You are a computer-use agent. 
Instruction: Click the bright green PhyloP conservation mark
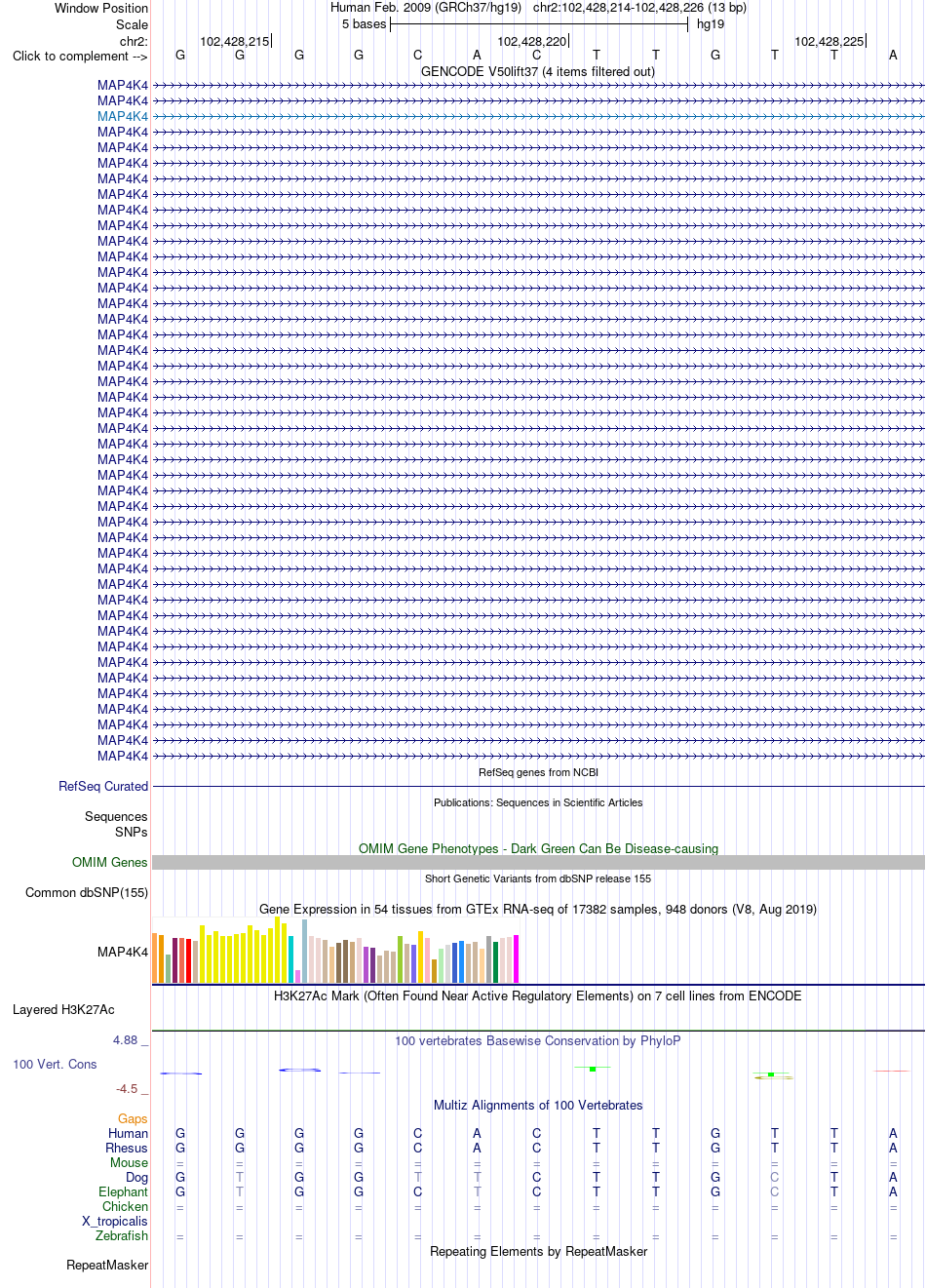pyautogui.click(x=593, y=1069)
